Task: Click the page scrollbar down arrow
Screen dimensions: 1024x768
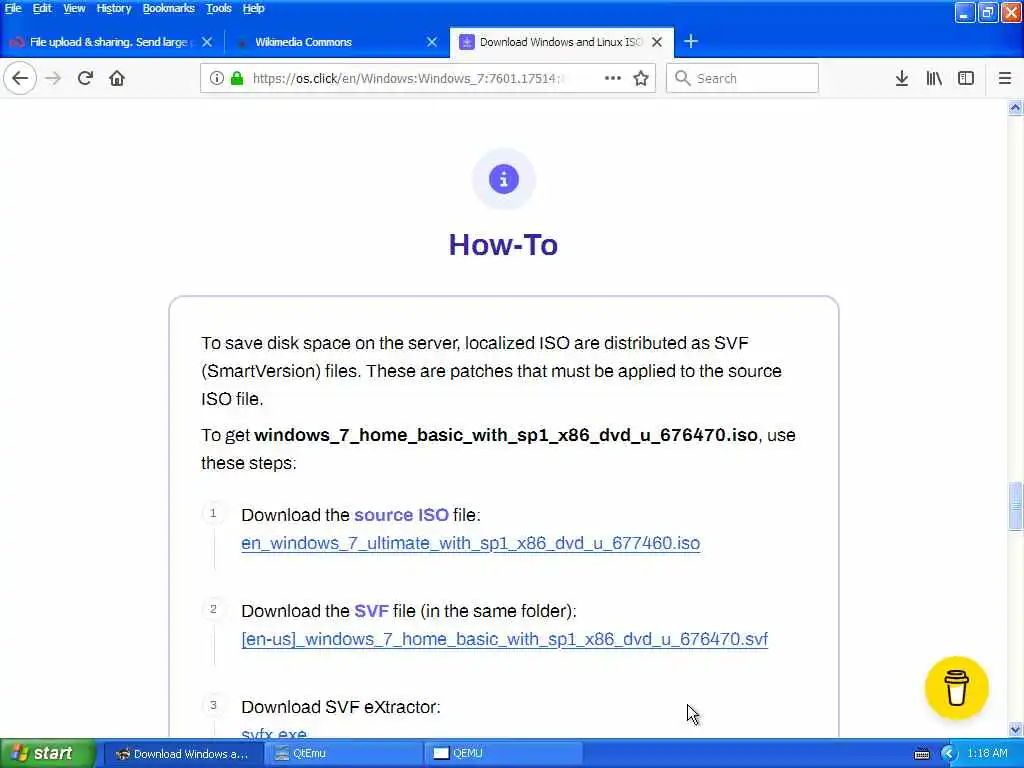Action: point(1015,729)
